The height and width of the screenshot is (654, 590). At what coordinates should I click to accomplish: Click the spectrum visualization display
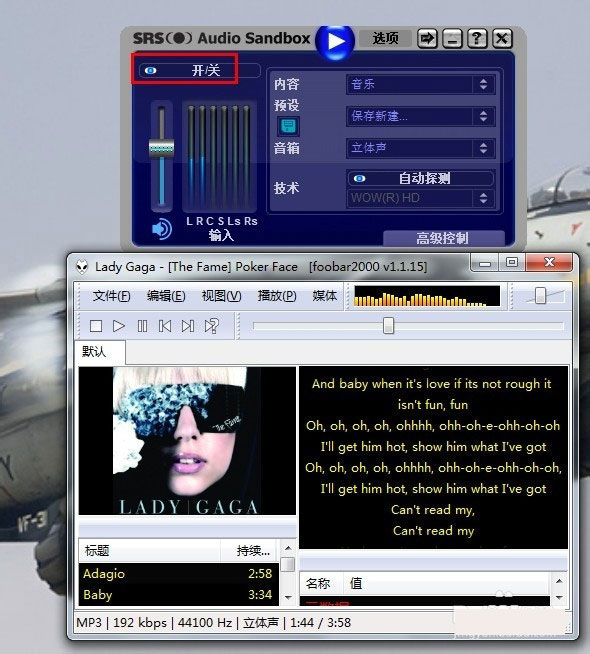(427, 296)
